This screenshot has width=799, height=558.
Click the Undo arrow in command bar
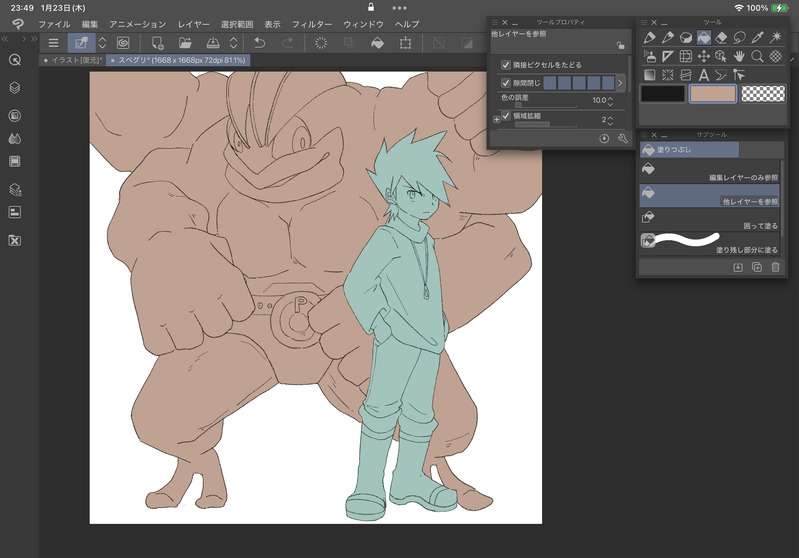tap(260, 43)
